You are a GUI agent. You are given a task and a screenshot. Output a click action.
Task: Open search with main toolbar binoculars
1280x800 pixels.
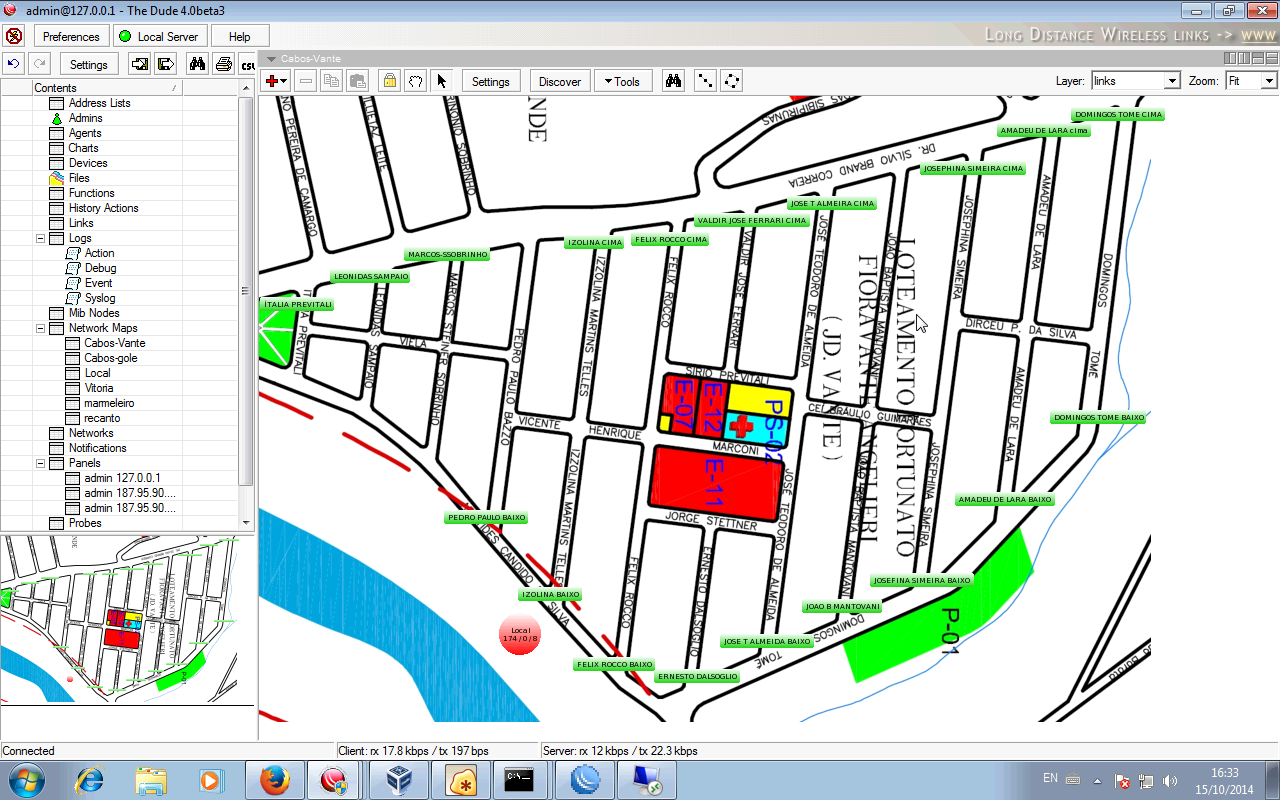[x=197, y=64]
